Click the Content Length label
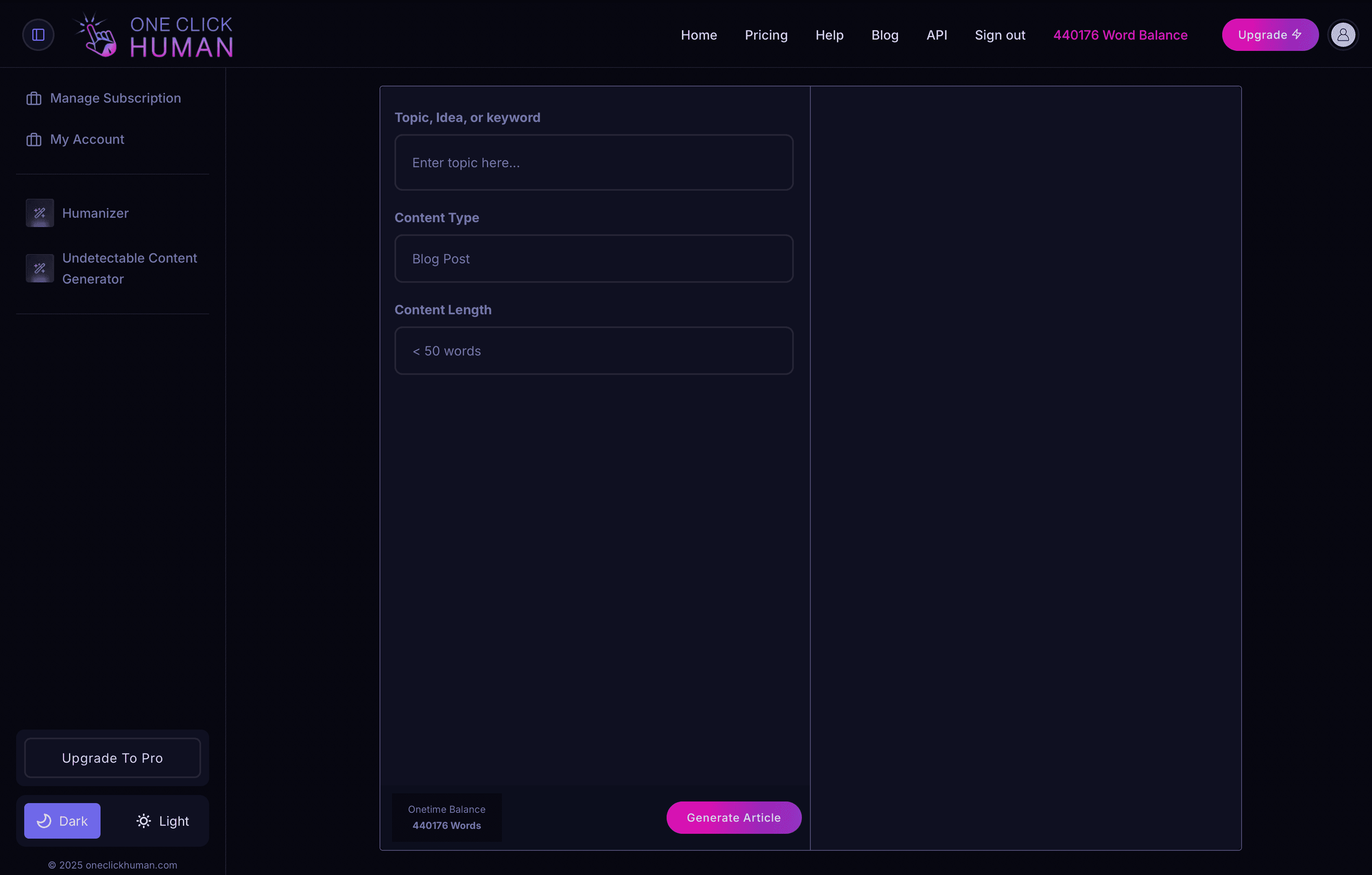The image size is (1372, 875). 443,309
